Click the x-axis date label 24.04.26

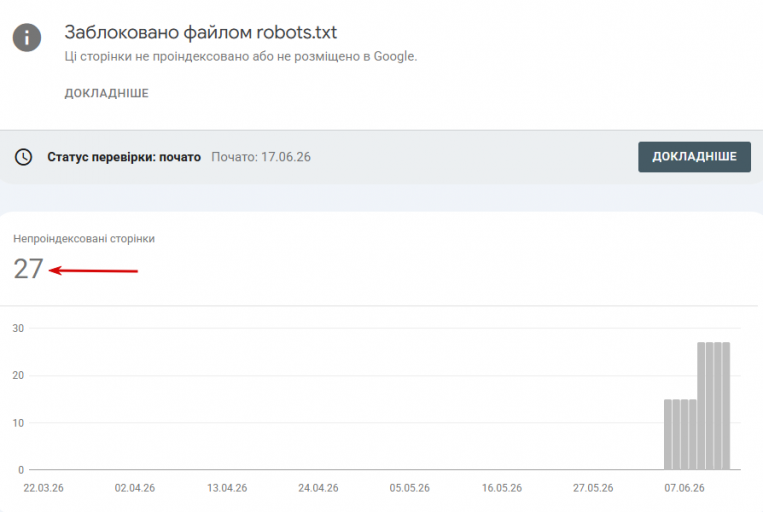pyautogui.click(x=318, y=488)
